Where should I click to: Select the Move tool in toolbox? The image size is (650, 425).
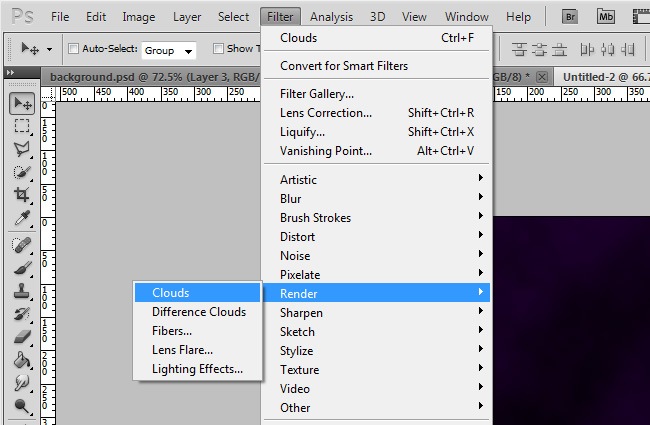point(22,103)
